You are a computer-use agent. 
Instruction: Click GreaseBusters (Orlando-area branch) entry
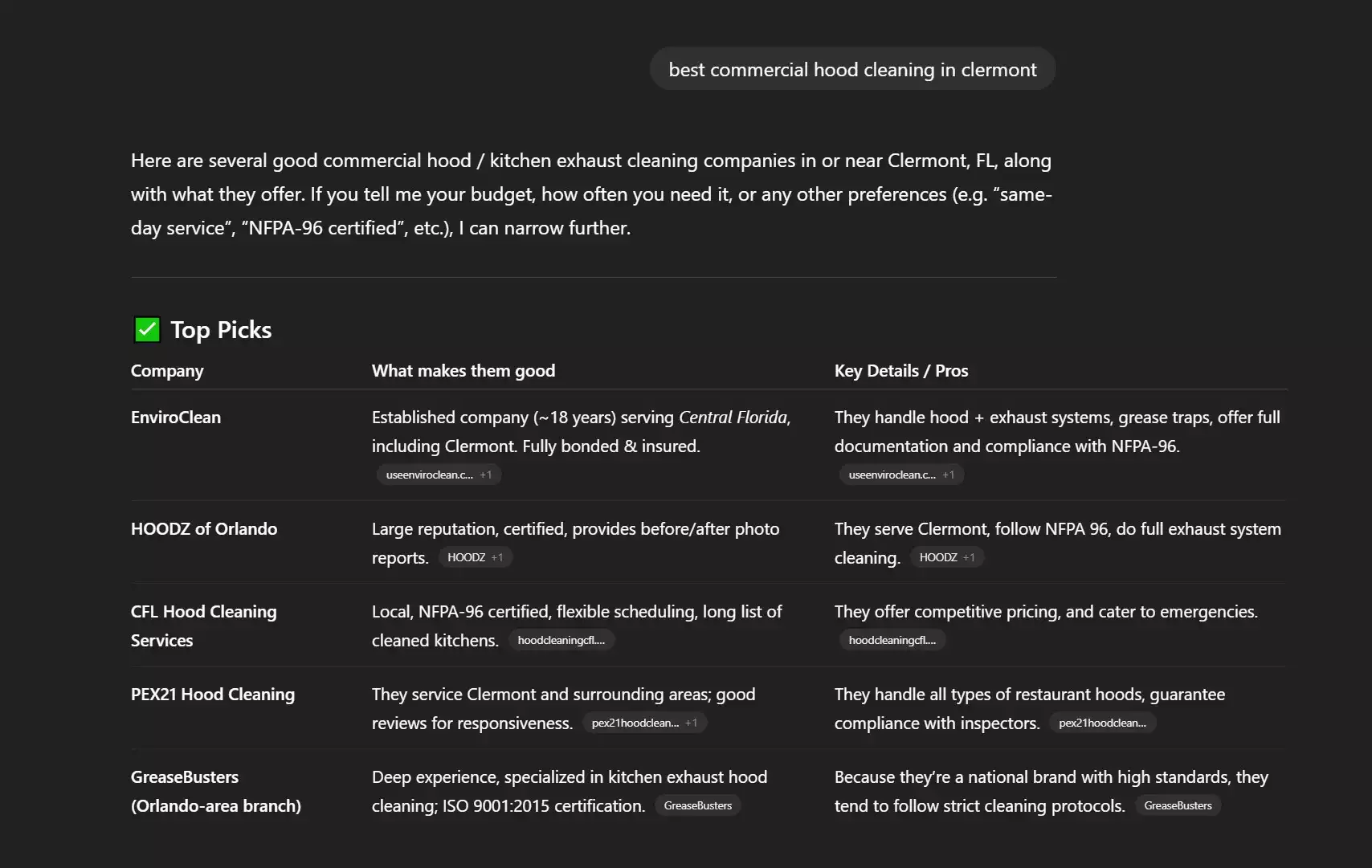point(216,792)
